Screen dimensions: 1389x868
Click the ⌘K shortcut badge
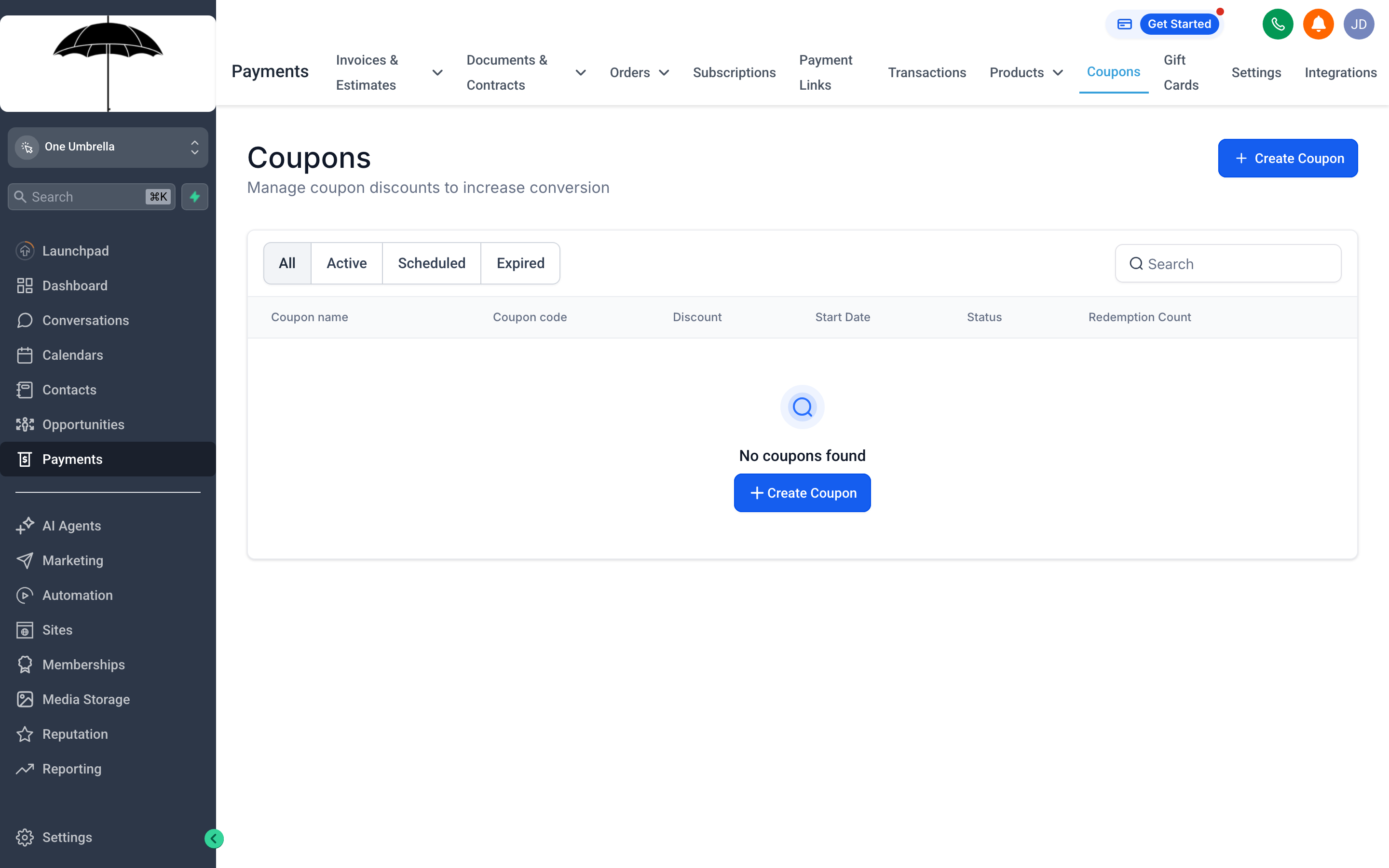coord(158,197)
